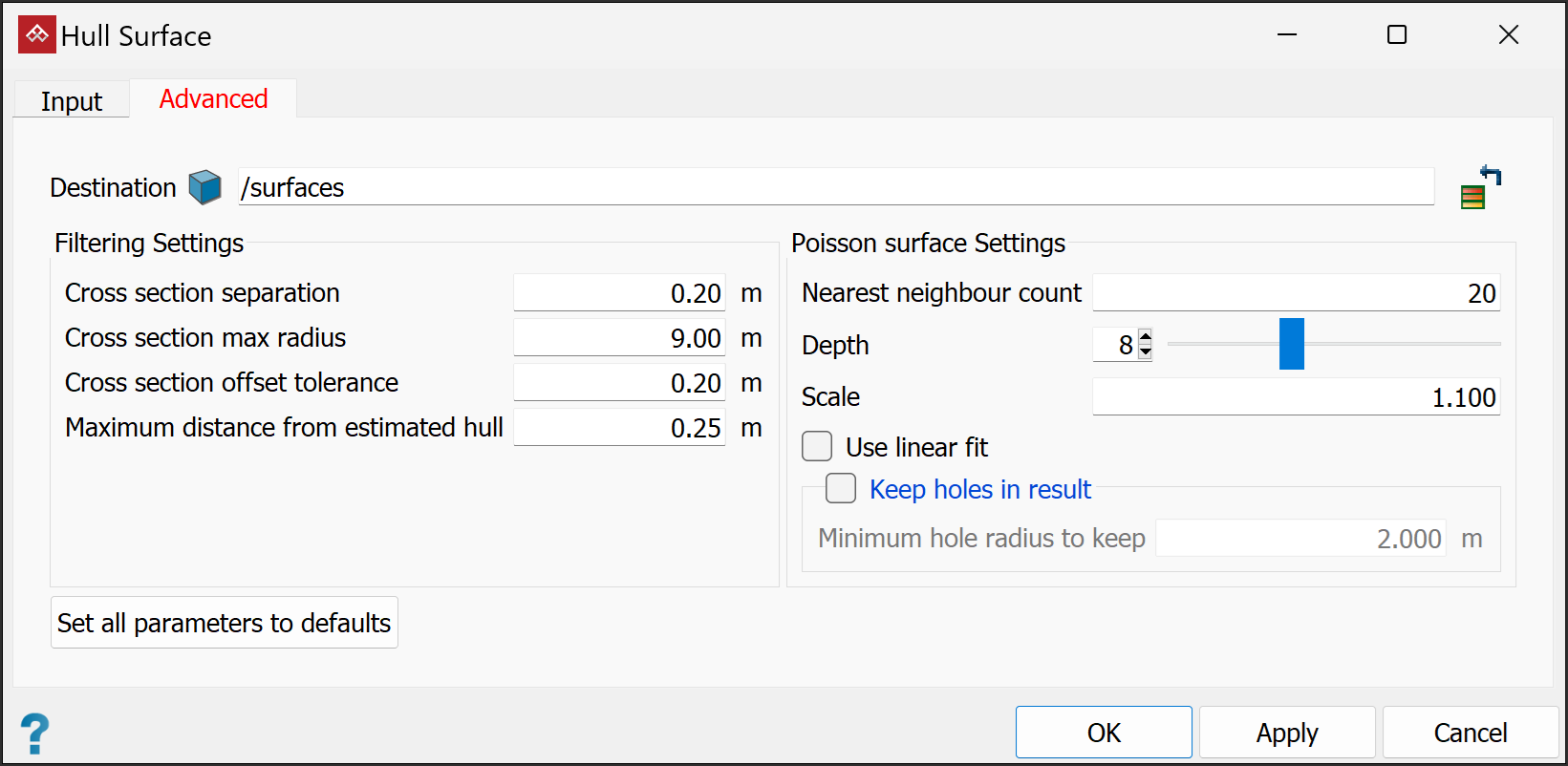Image resolution: width=1568 pixels, height=766 pixels.
Task: Click Set all parameters to defaults
Action: click(224, 623)
